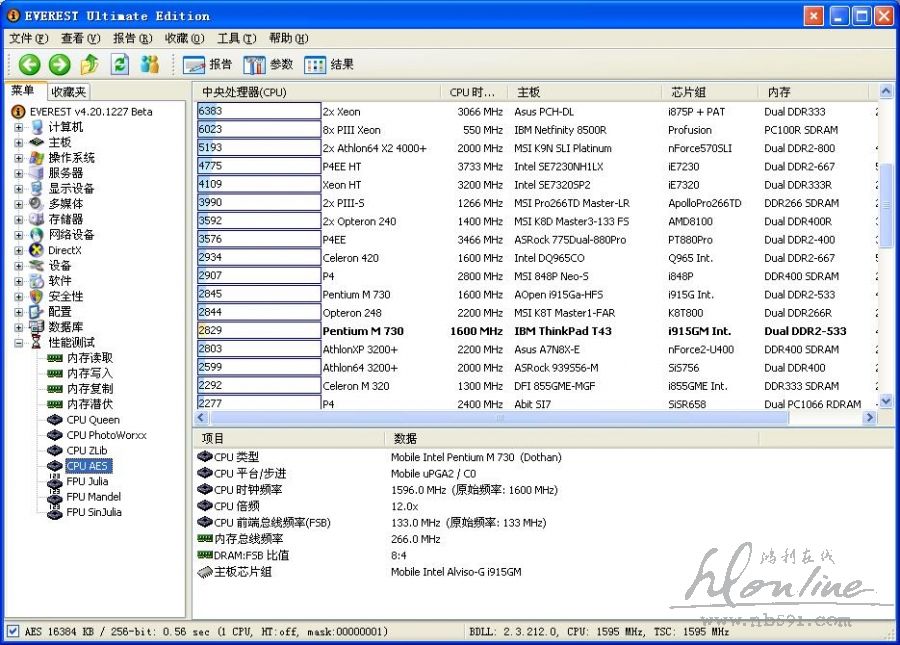Click the 结果 results toolbar button
Viewport: 900px width, 645px height.
coord(329,65)
